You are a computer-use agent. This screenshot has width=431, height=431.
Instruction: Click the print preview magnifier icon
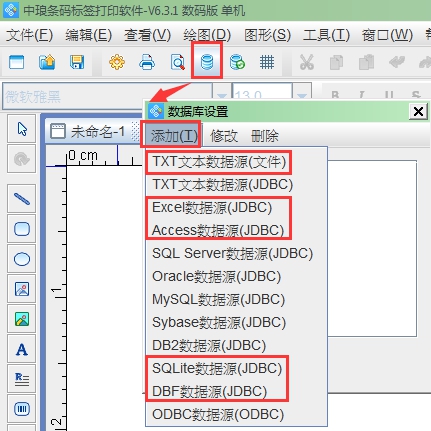(x=178, y=62)
